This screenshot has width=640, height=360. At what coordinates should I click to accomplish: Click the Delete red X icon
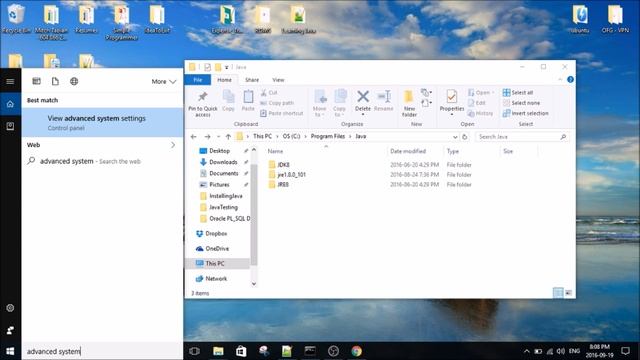362,97
